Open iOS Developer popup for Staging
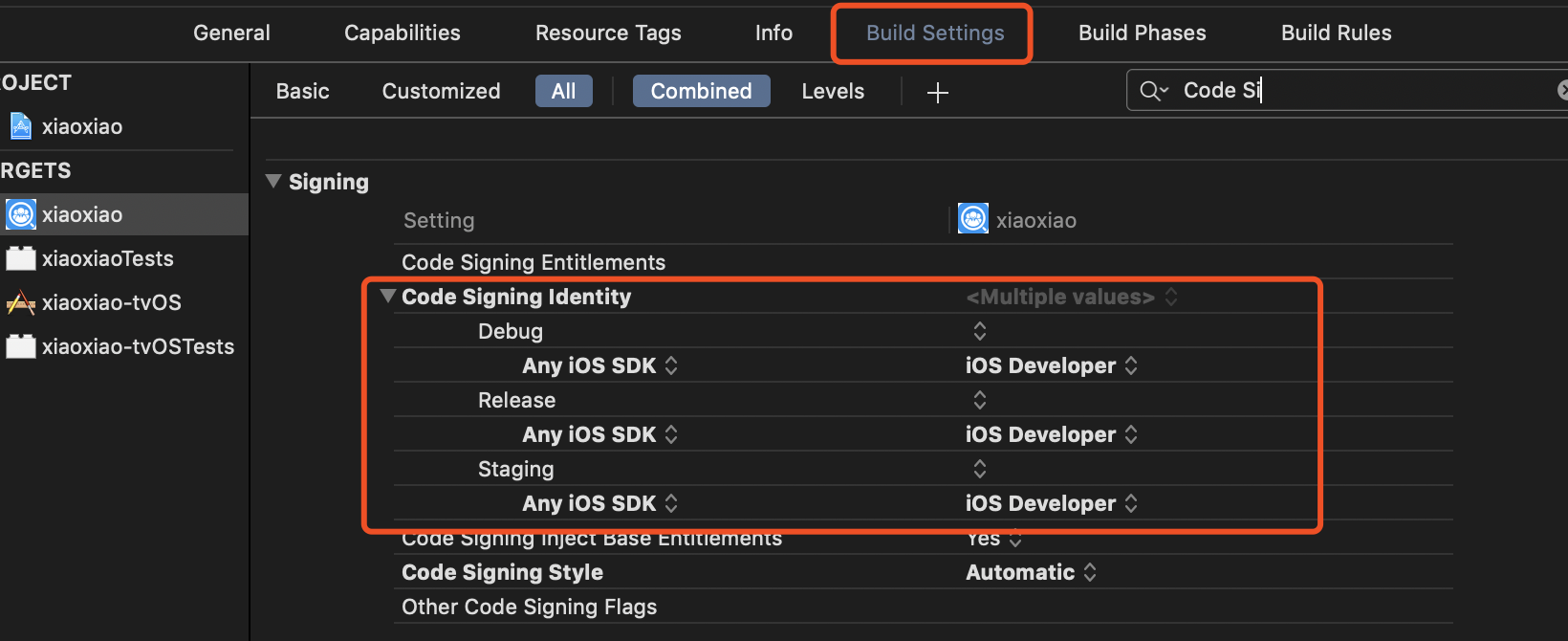This screenshot has height=641, width=1568. click(x=1052, y=503)
